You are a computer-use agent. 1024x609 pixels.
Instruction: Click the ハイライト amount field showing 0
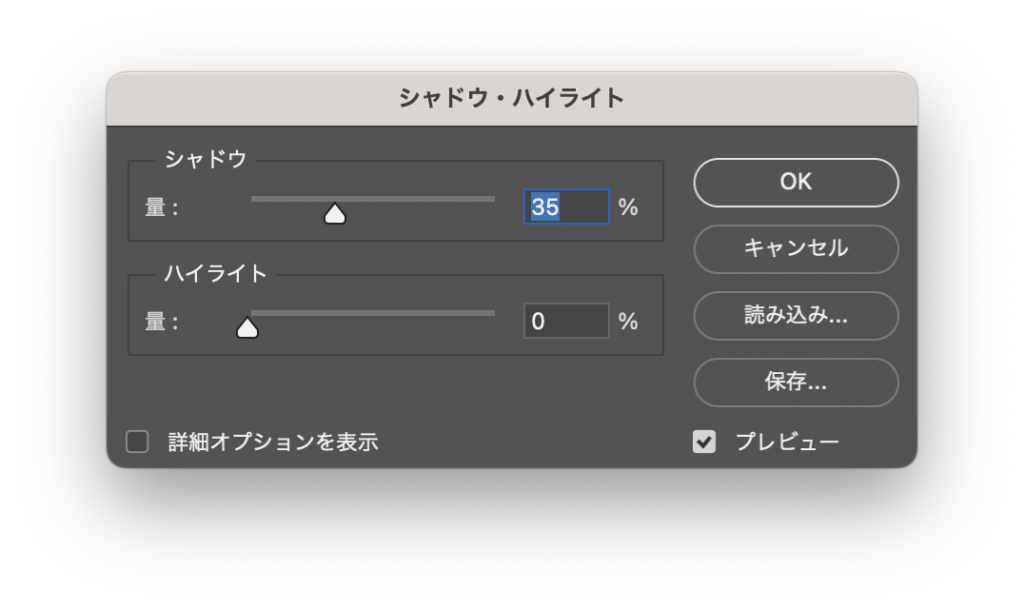click(565, 321)
